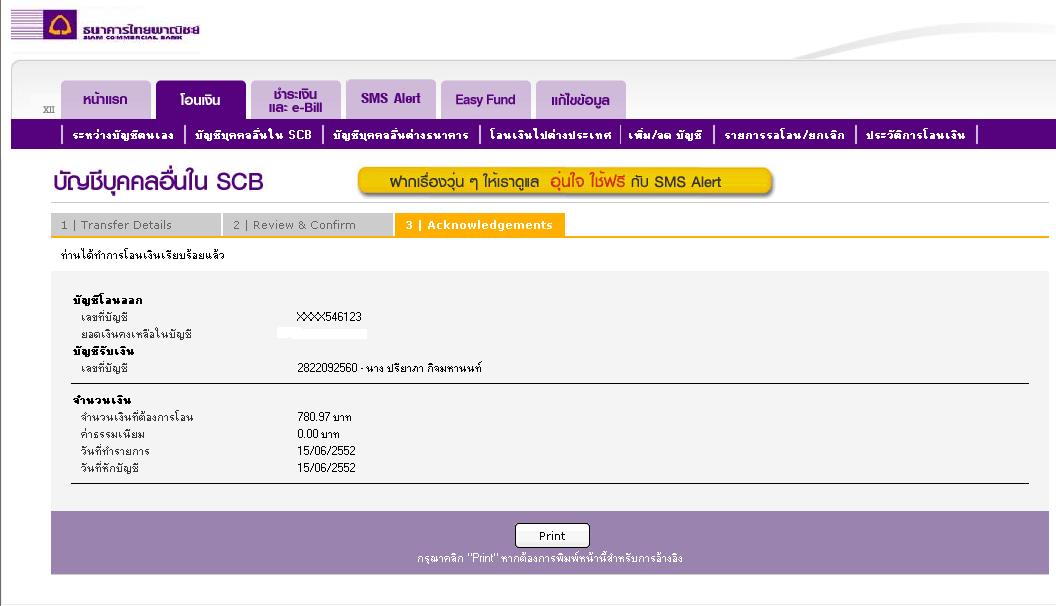The width and height of the screenshot is (1056, 606).
Task: Click the date beside วันที่หักบัญชี
Action: [x=327, y=468]
